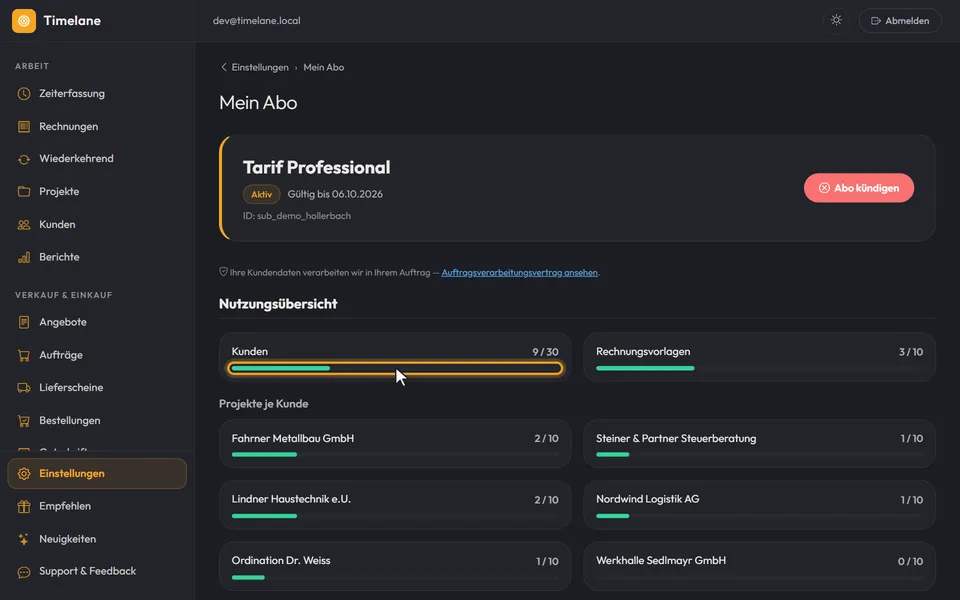Click the Mein Abo breadcrumb text

324,67
